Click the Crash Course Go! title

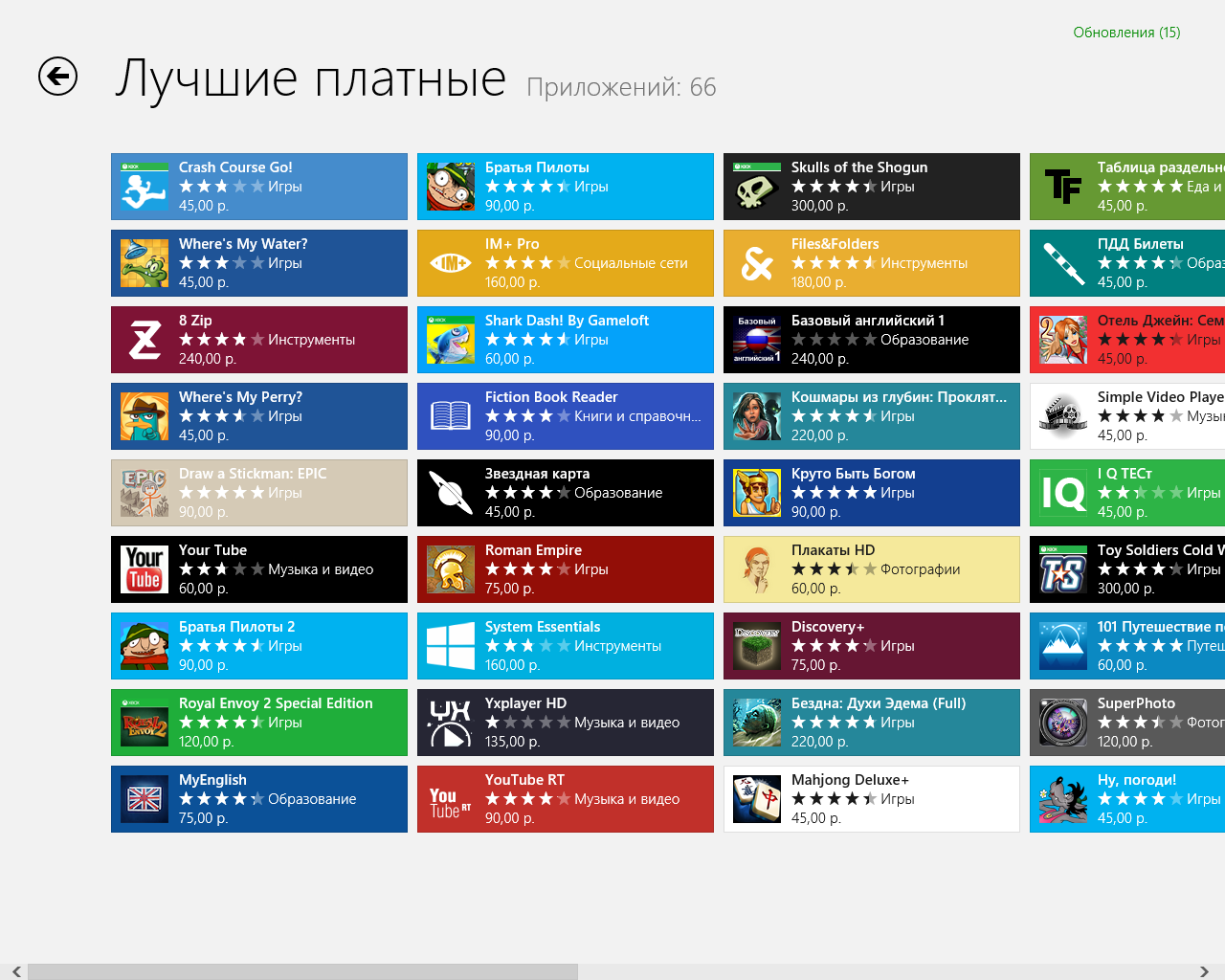235,167
